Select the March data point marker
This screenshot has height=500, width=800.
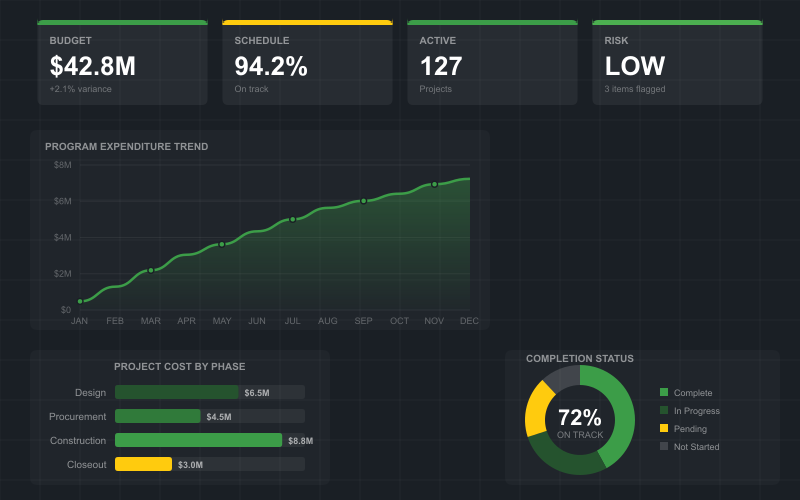151,270
